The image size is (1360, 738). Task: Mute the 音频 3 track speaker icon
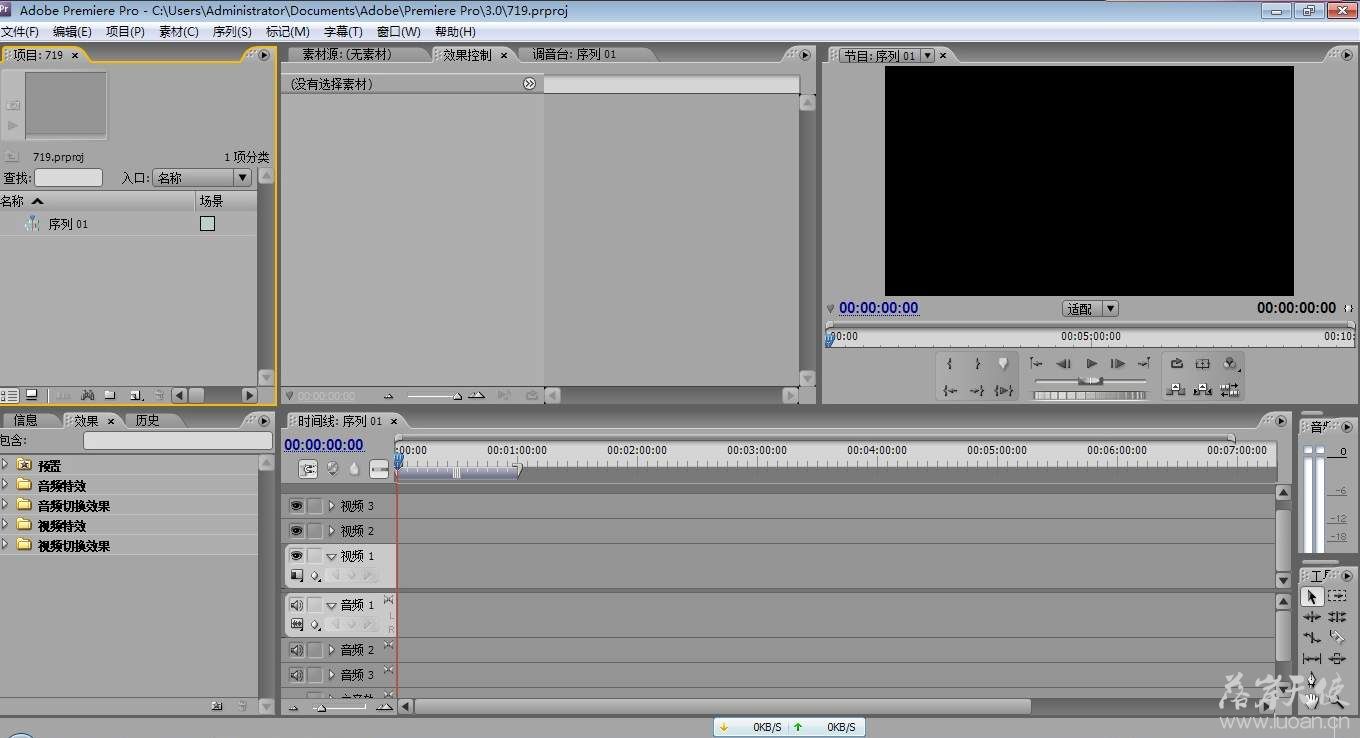point(296,675)
